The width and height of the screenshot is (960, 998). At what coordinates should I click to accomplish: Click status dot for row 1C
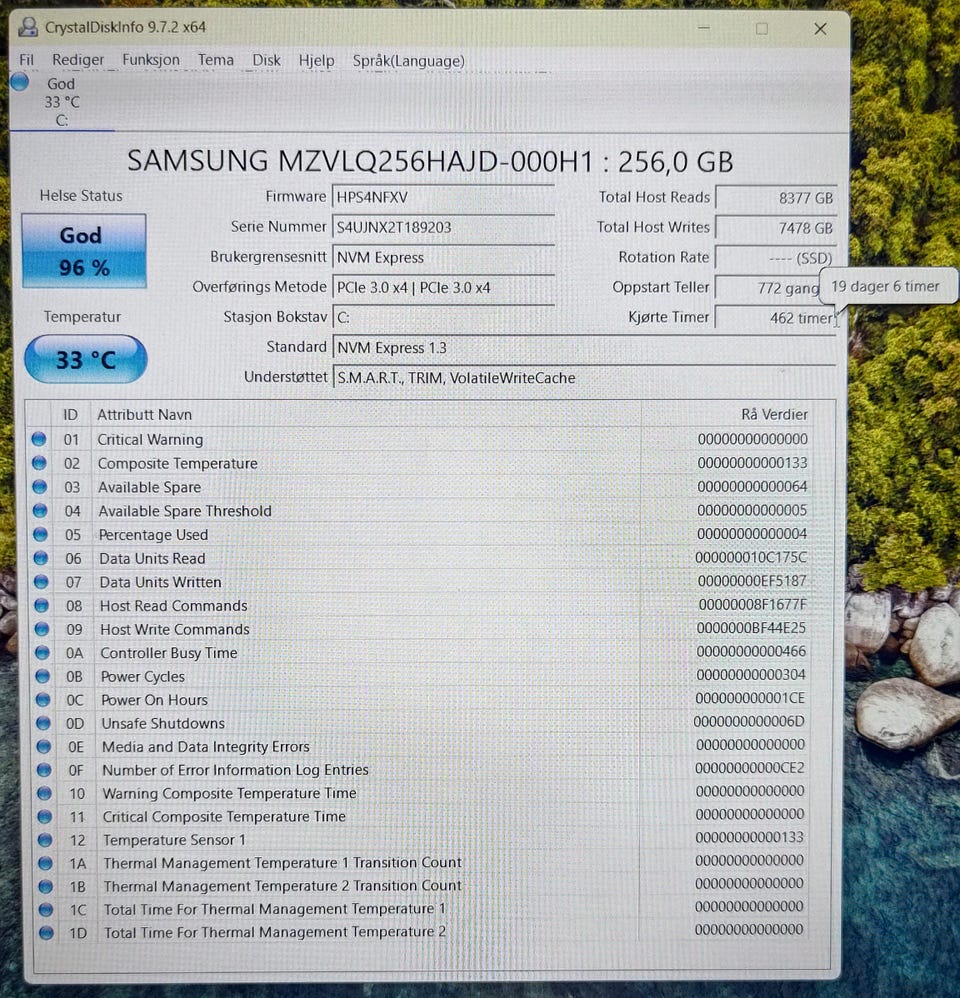[x=46, y=910]
